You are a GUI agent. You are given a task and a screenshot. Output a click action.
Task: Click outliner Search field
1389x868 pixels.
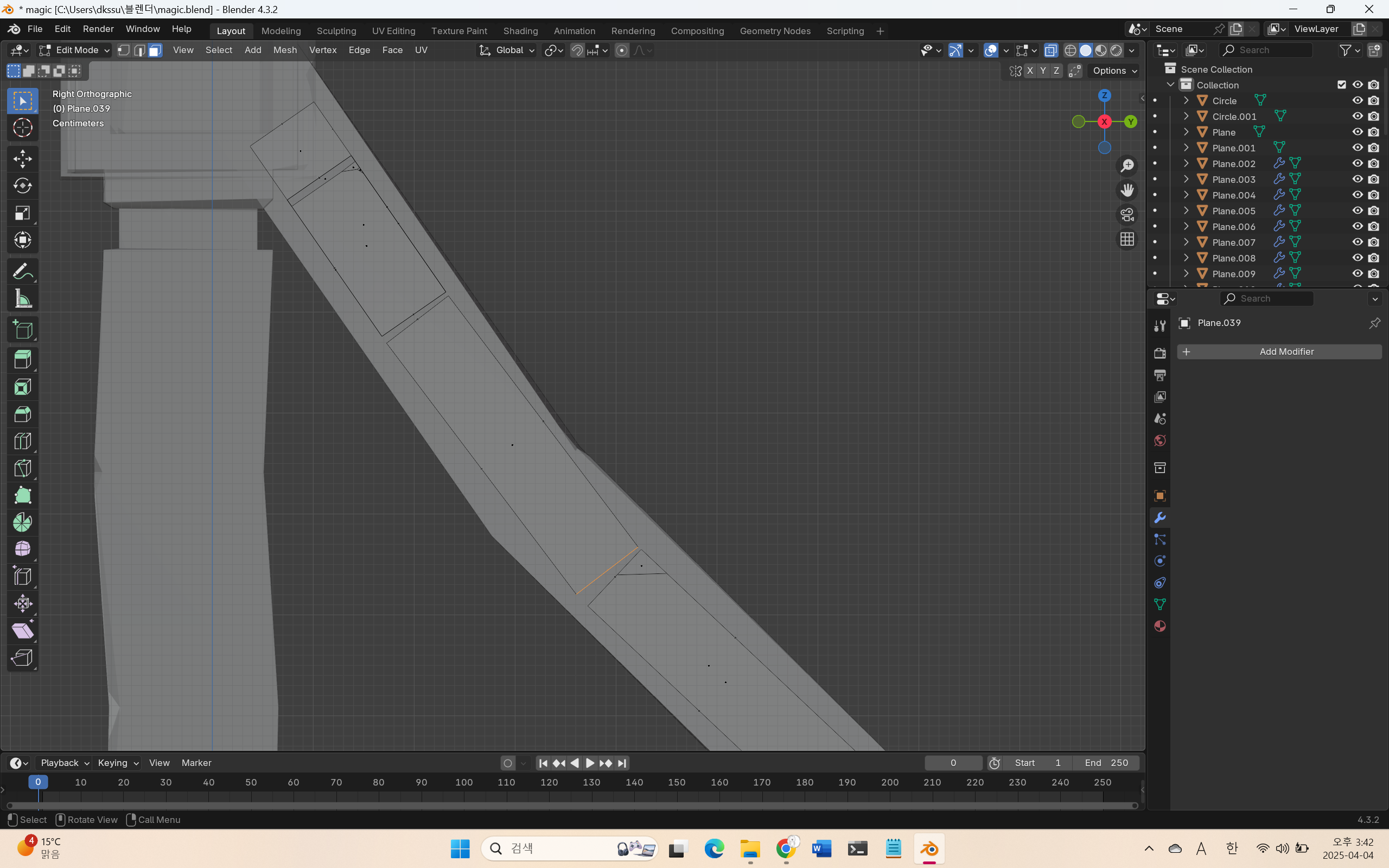(x=1266, y=50)
